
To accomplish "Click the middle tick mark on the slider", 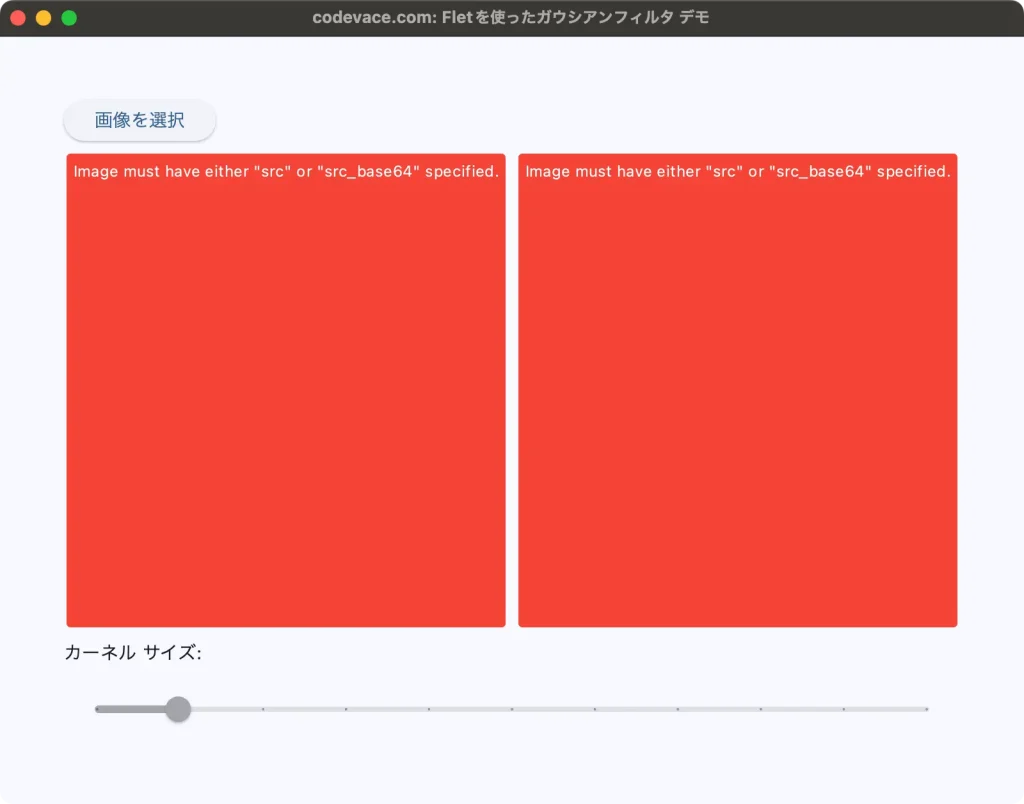I will (x=514, y=709).
